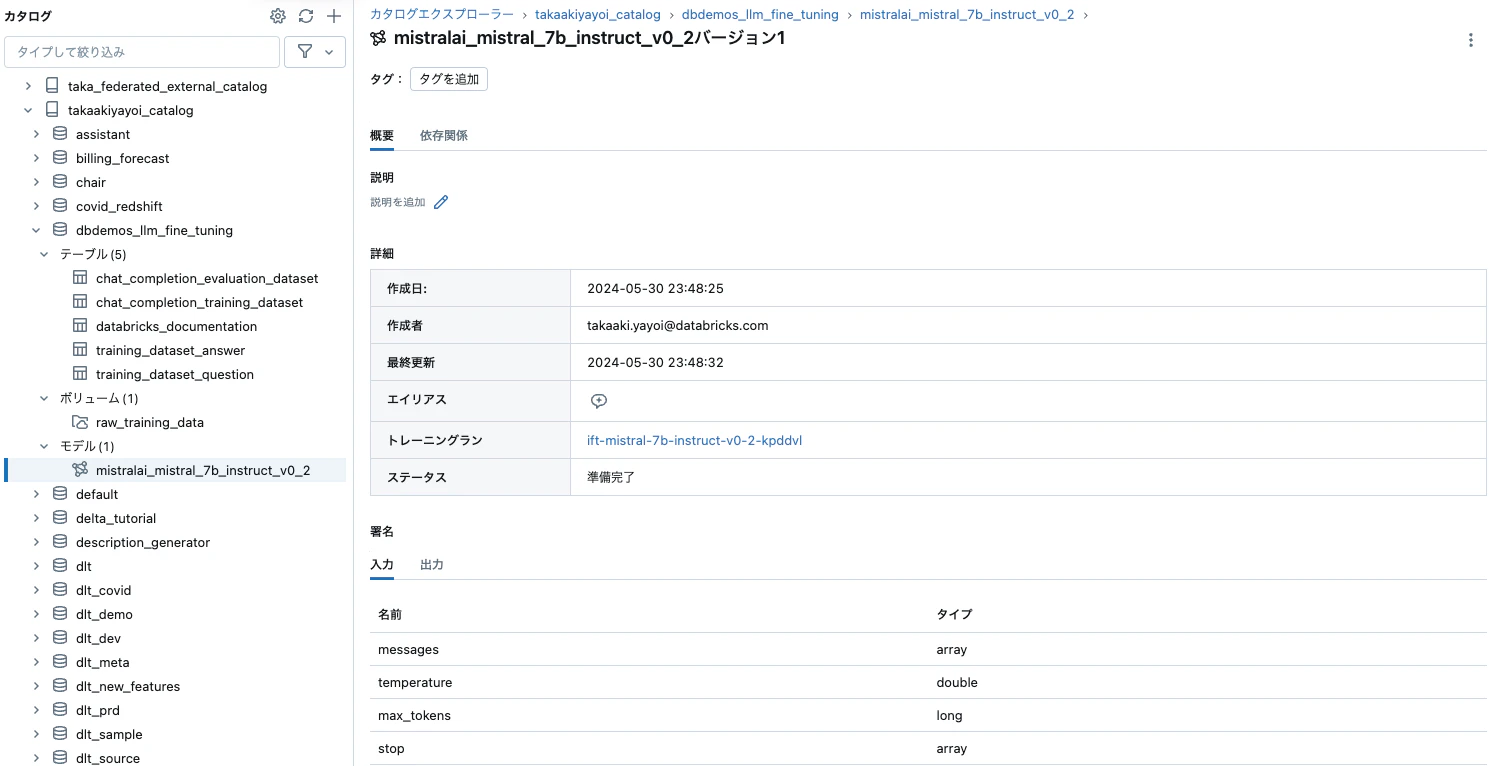
Task: Expand the assistant schema
Action: pos(36,134)
